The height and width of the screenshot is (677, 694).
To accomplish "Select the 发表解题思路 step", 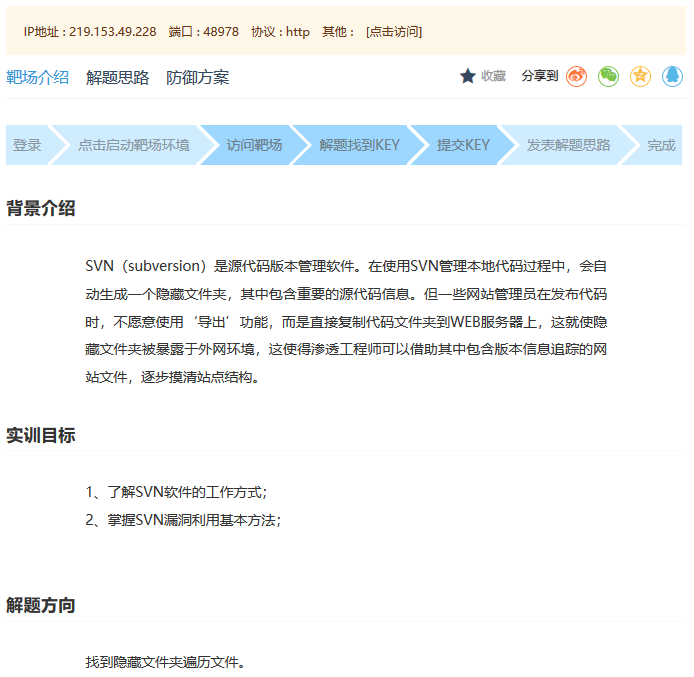I will tap(568, 145).
